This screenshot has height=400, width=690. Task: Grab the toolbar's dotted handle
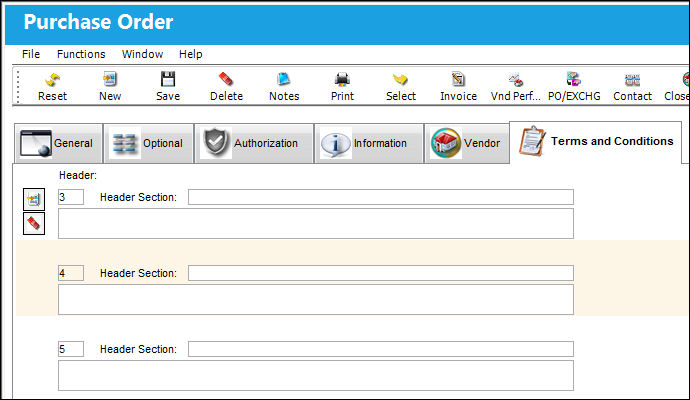(x=18, y=87)
